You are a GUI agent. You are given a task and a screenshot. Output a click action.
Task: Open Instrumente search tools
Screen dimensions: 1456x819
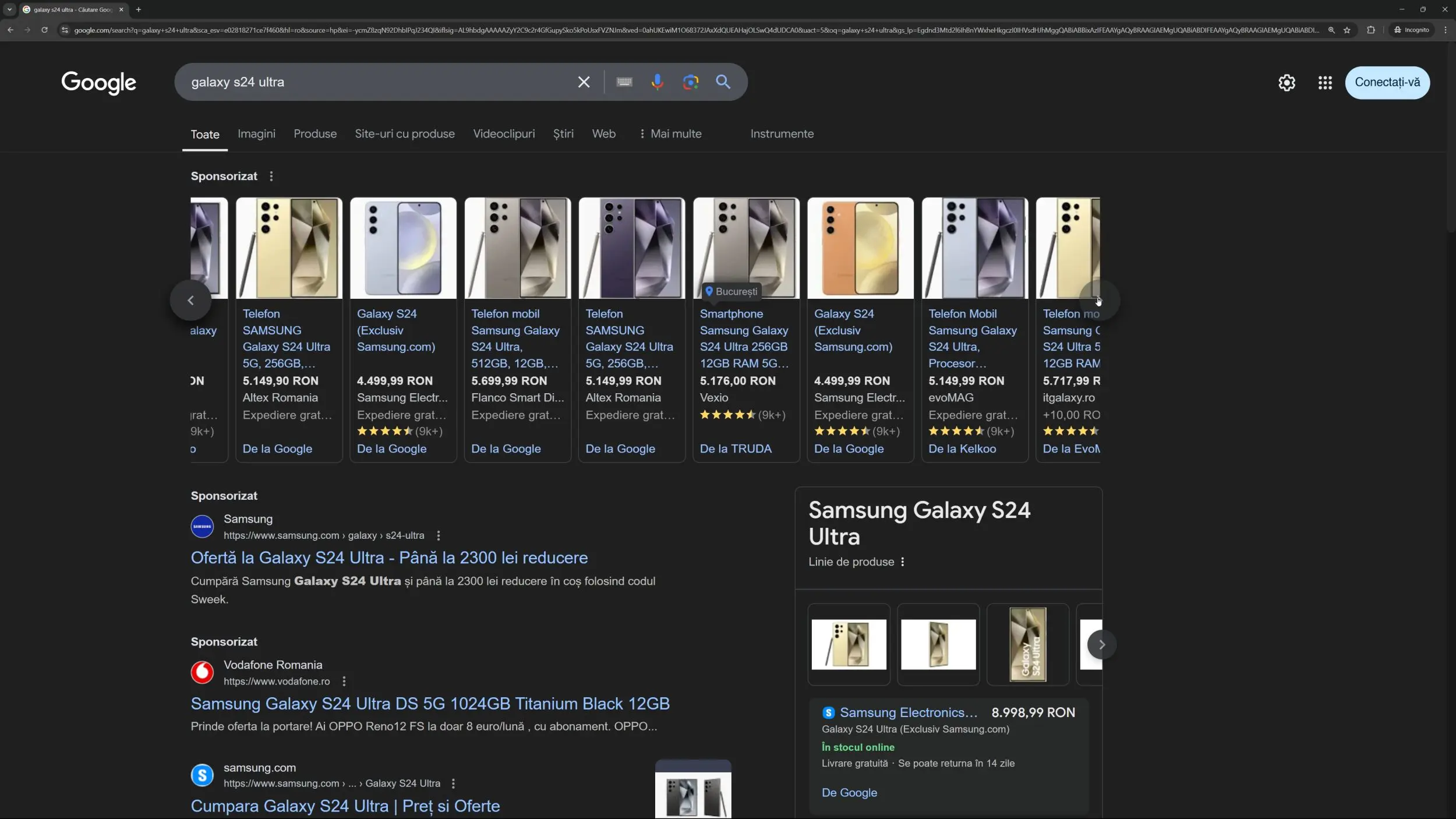point(782,134)
